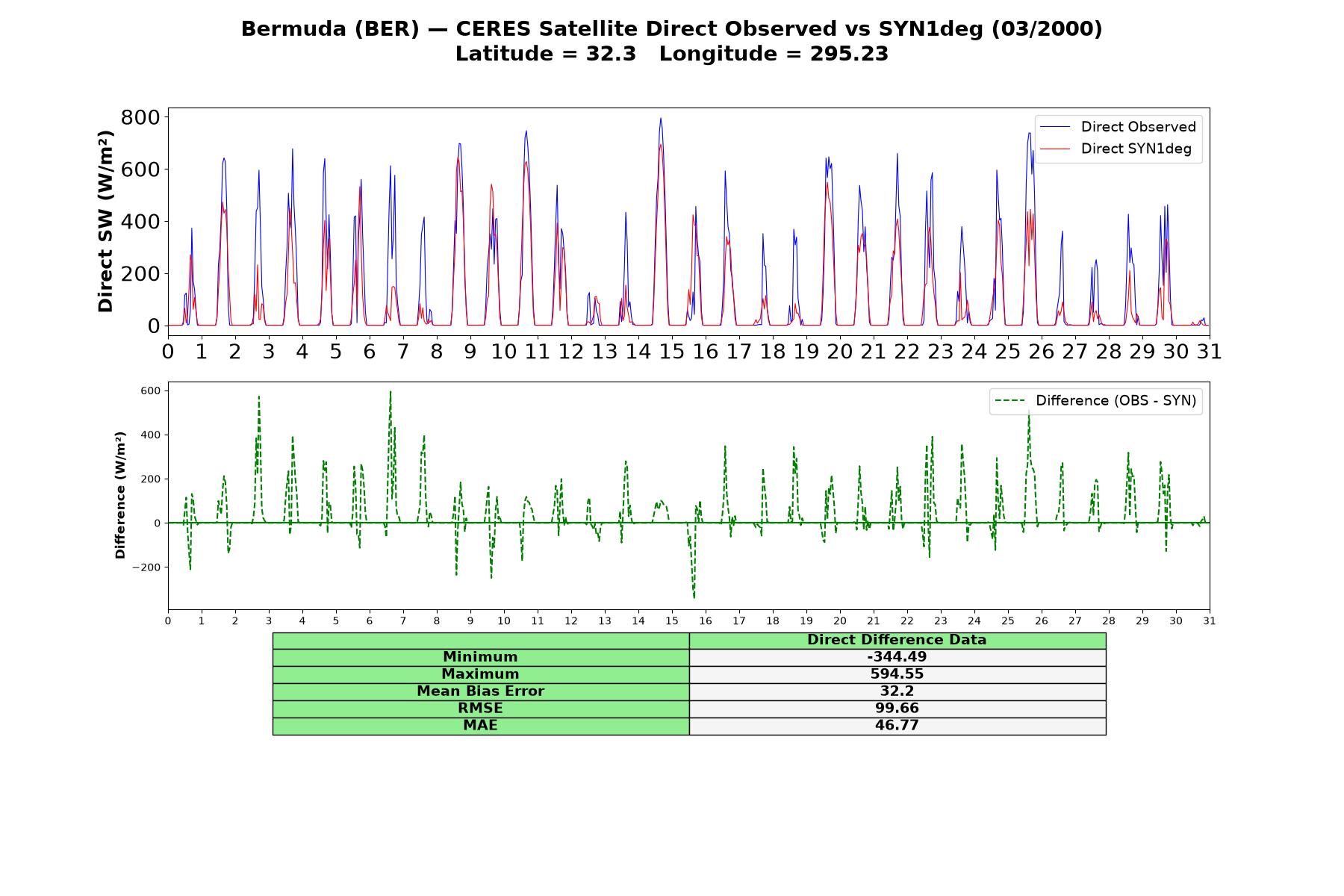Click the green dashed Difference legend line
1344x896 pixels.
(1010, 401)
